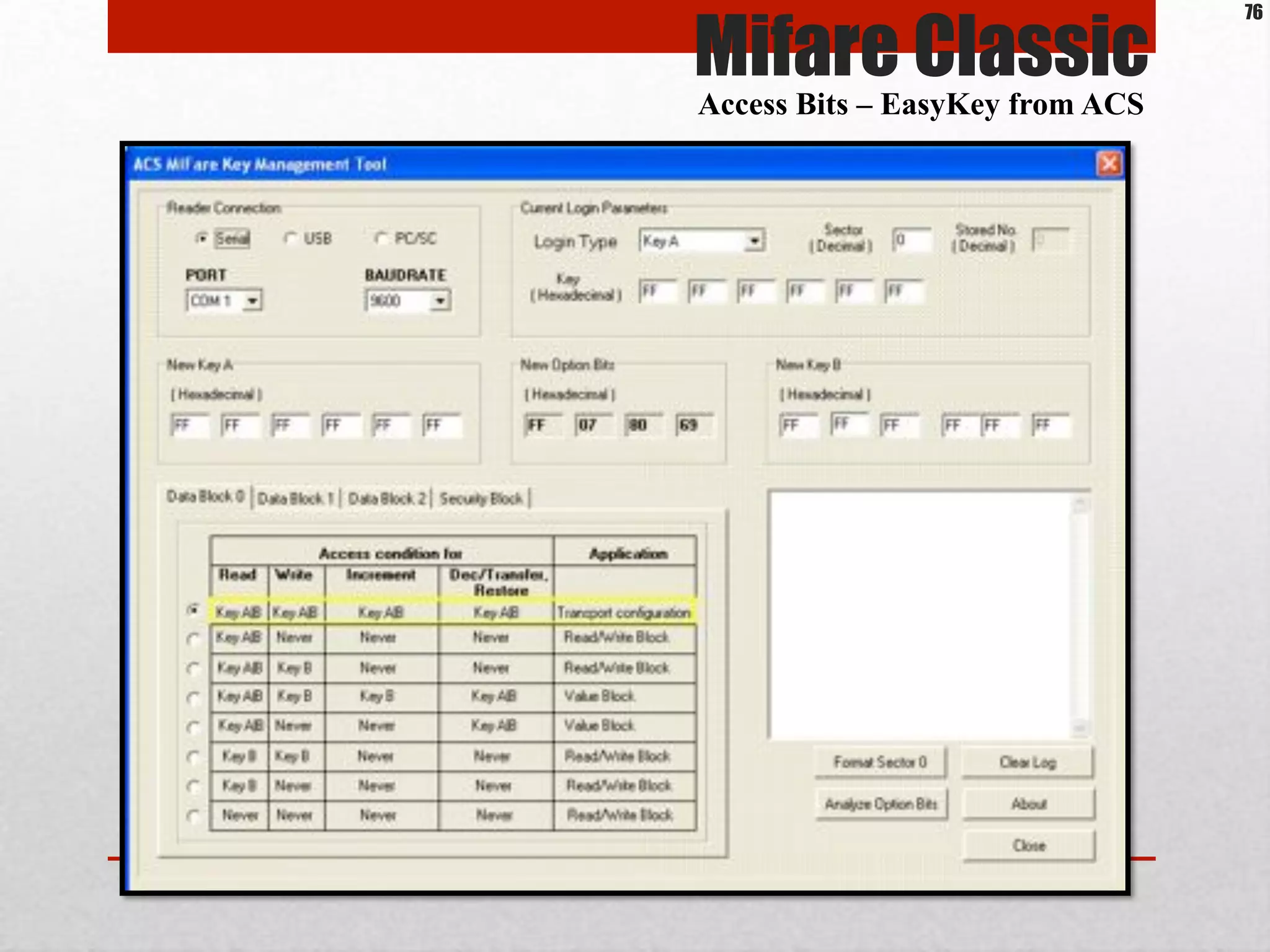Click the first New Key A byte field
Viewport: 1270px width, 952px height.
pos(190,426)
